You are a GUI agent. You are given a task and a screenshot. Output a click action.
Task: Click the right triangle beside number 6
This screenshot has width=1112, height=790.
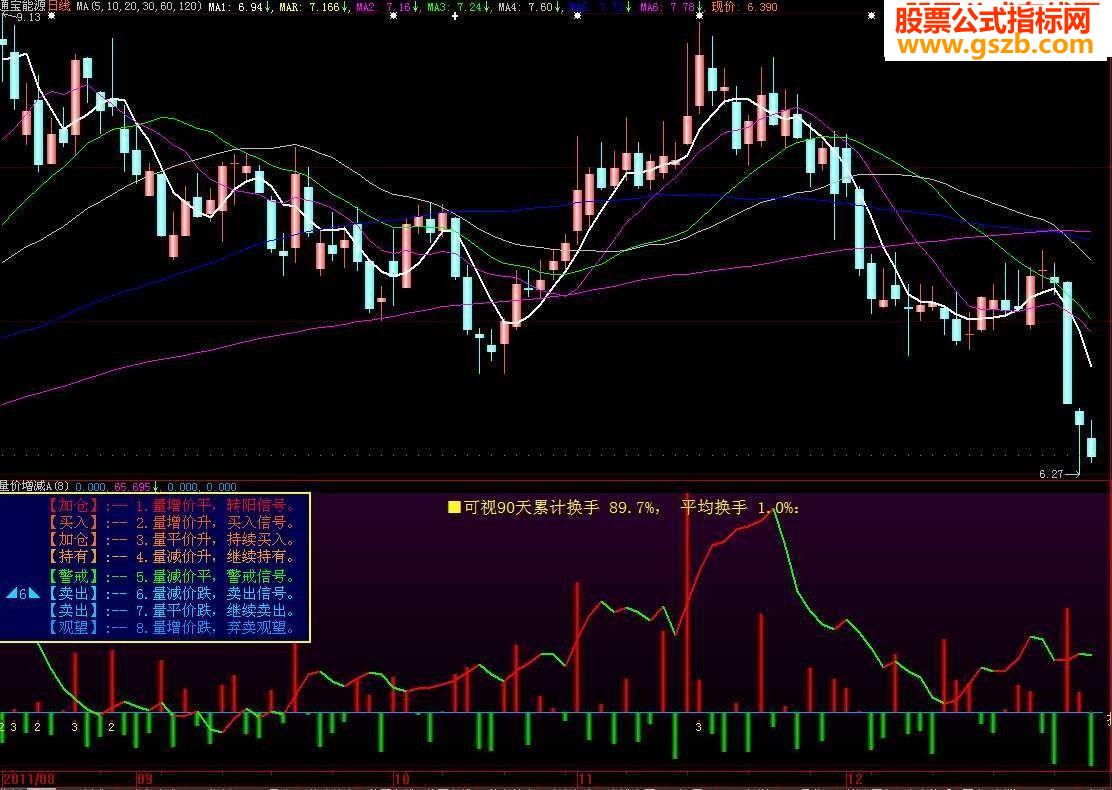coord(33,593)
